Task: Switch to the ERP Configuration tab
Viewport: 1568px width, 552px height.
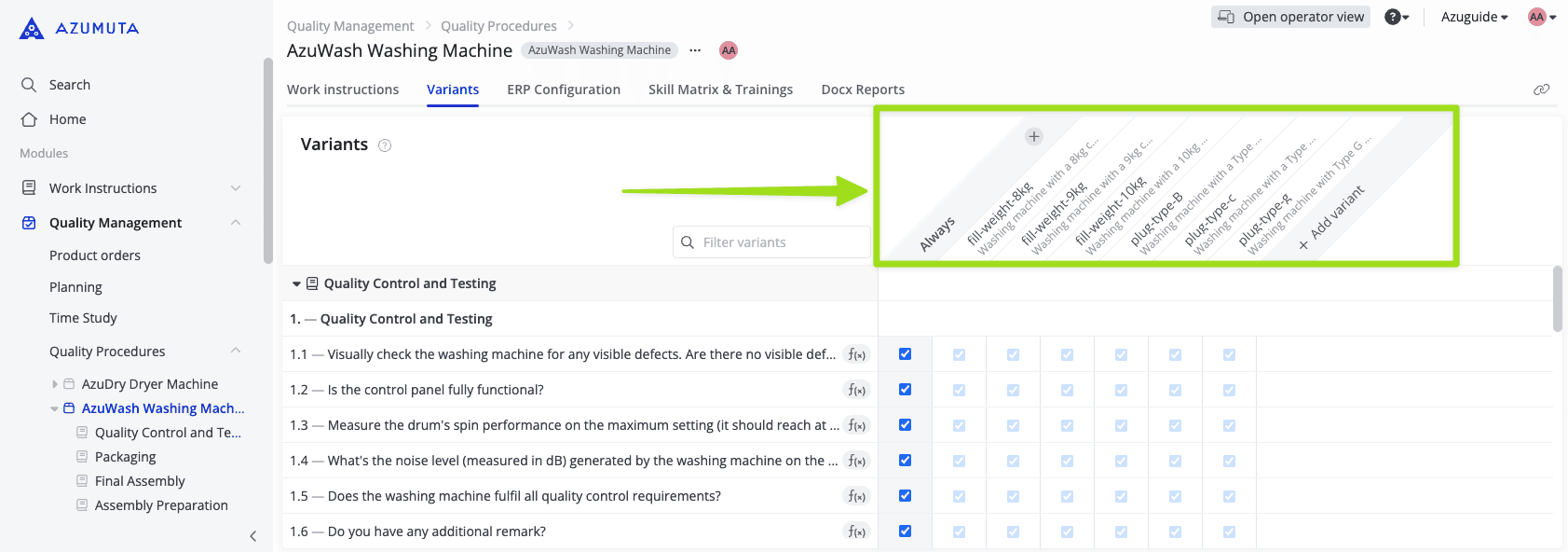Action: 563,90
